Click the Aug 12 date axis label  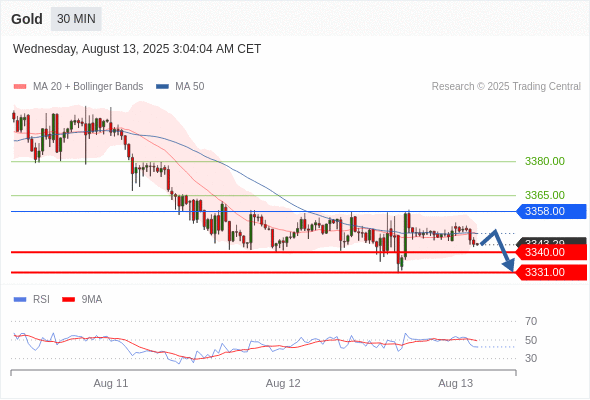(283, 383)
